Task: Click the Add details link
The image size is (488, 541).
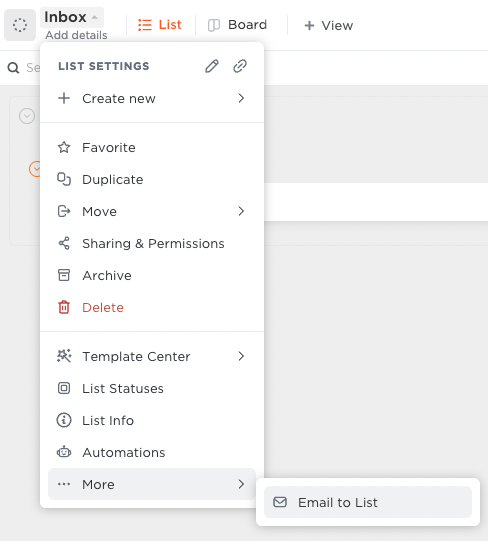Action: 76,35
